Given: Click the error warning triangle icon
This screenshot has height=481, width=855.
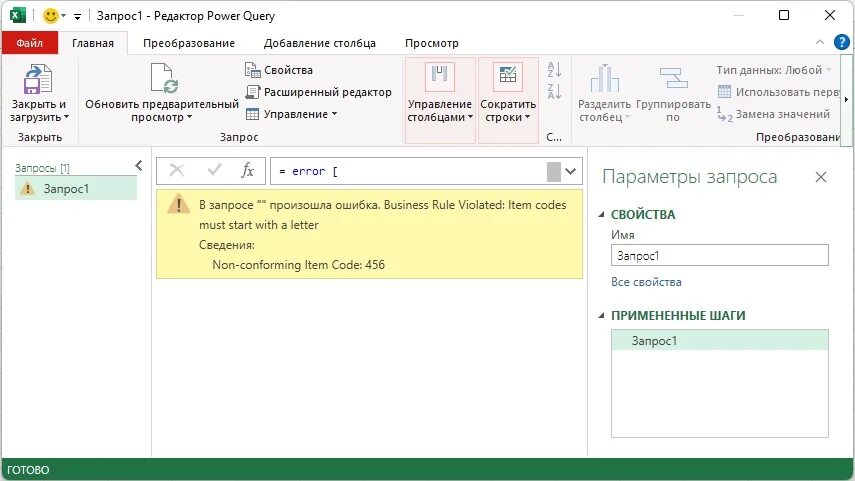Looking at the screenshot, I should pos(178,205).
